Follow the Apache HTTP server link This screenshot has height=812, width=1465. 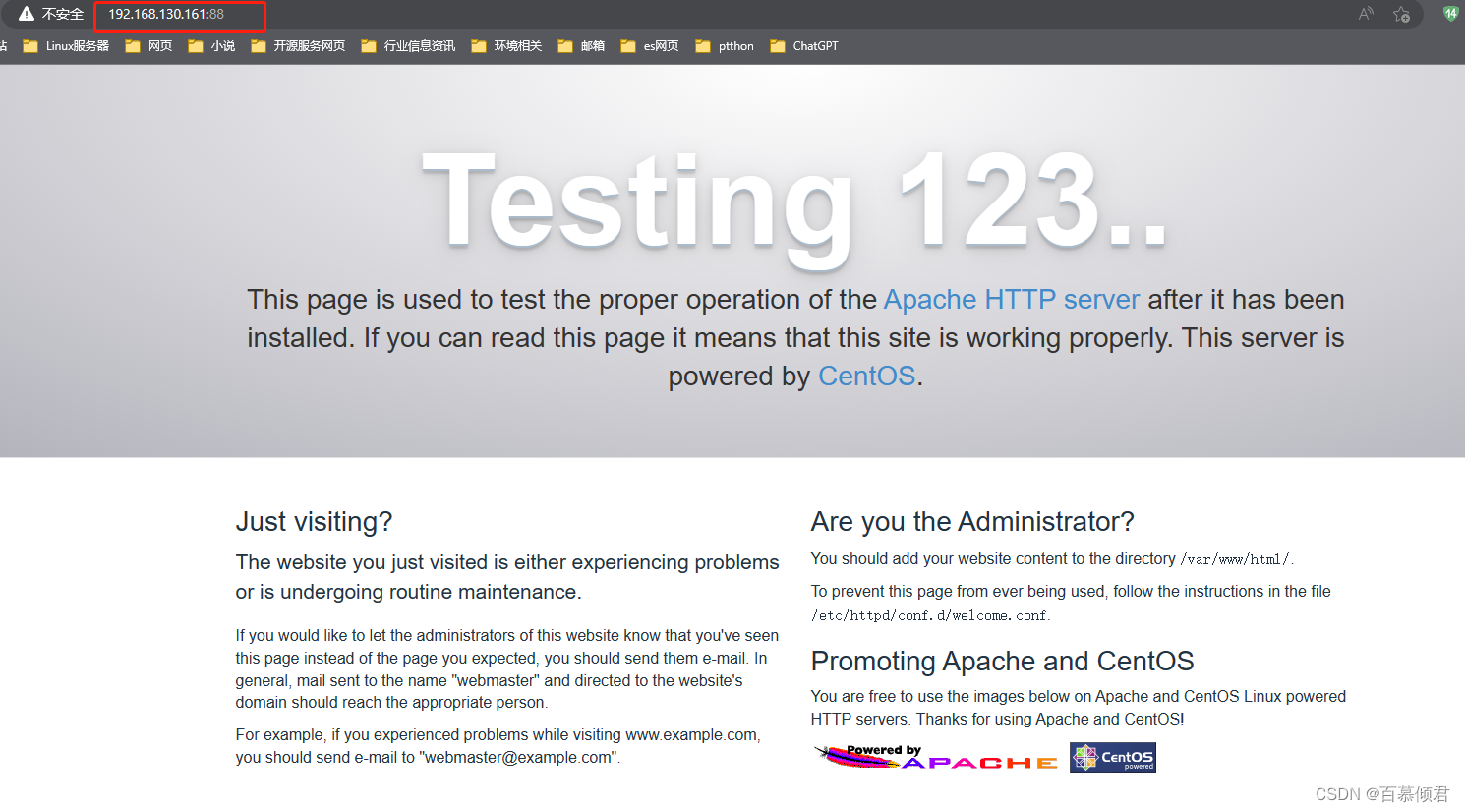1012,300
